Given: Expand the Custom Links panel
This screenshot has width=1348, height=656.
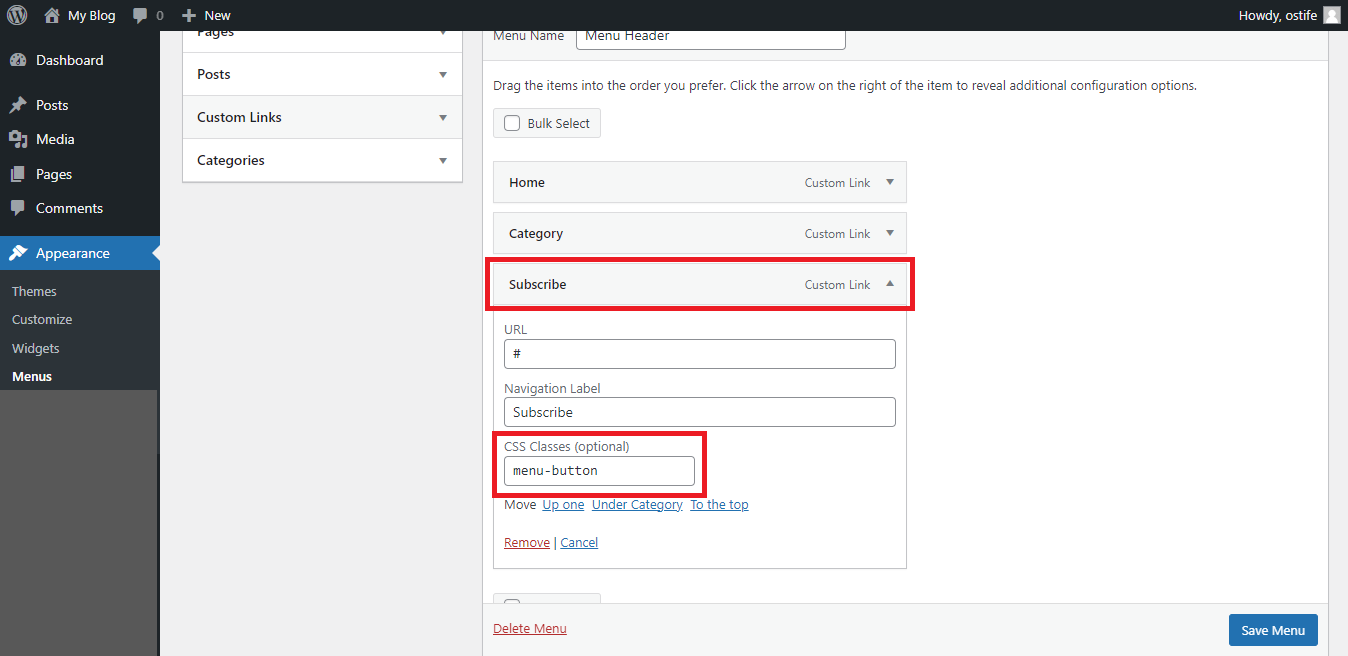Looking at the screenshot, I should tap(322, 117).
